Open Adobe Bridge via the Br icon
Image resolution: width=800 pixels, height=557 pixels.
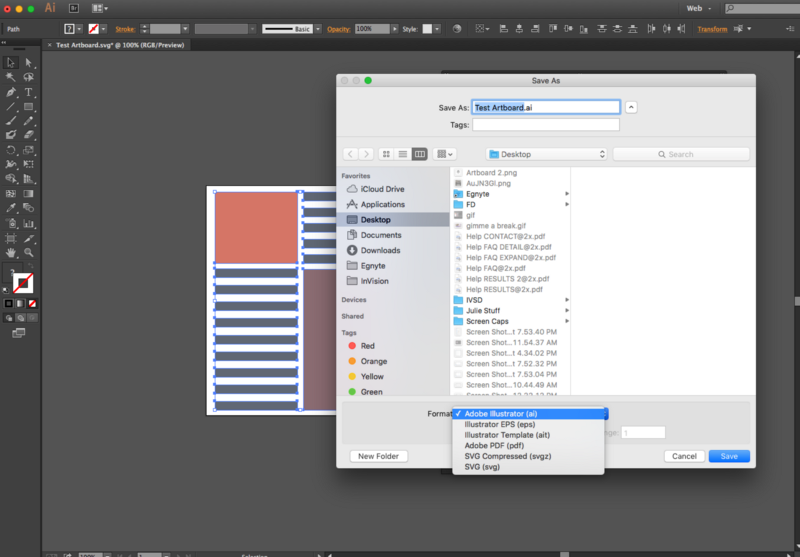pyautogui.click(x=74, y=8)
